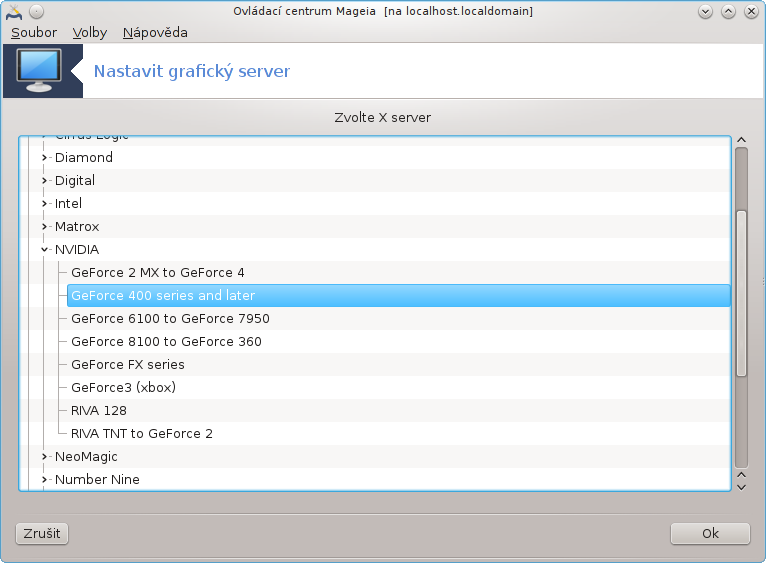Click the Ok button

pyautogui.click(x=710, y=533)
